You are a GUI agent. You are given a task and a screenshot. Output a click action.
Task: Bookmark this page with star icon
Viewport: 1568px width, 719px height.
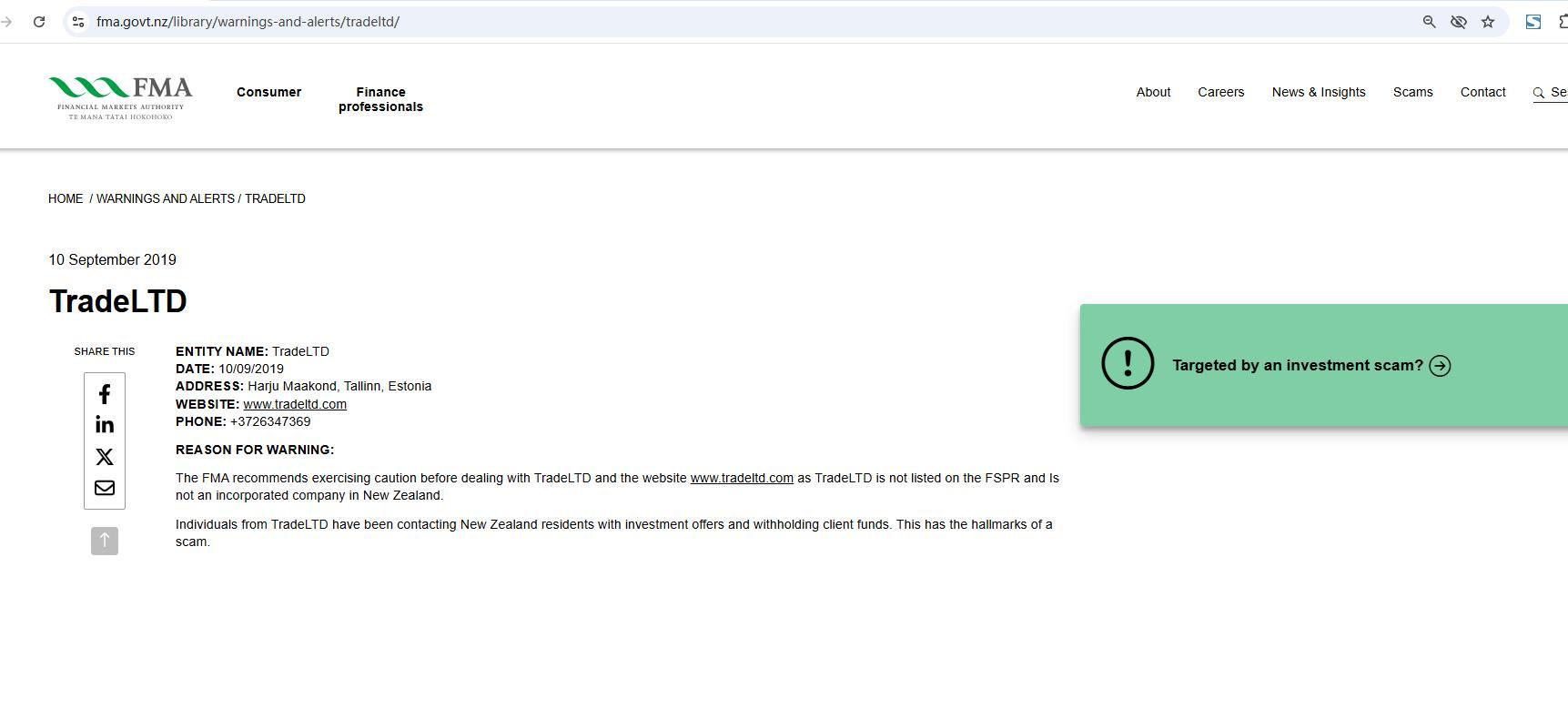pos(1488,22)
